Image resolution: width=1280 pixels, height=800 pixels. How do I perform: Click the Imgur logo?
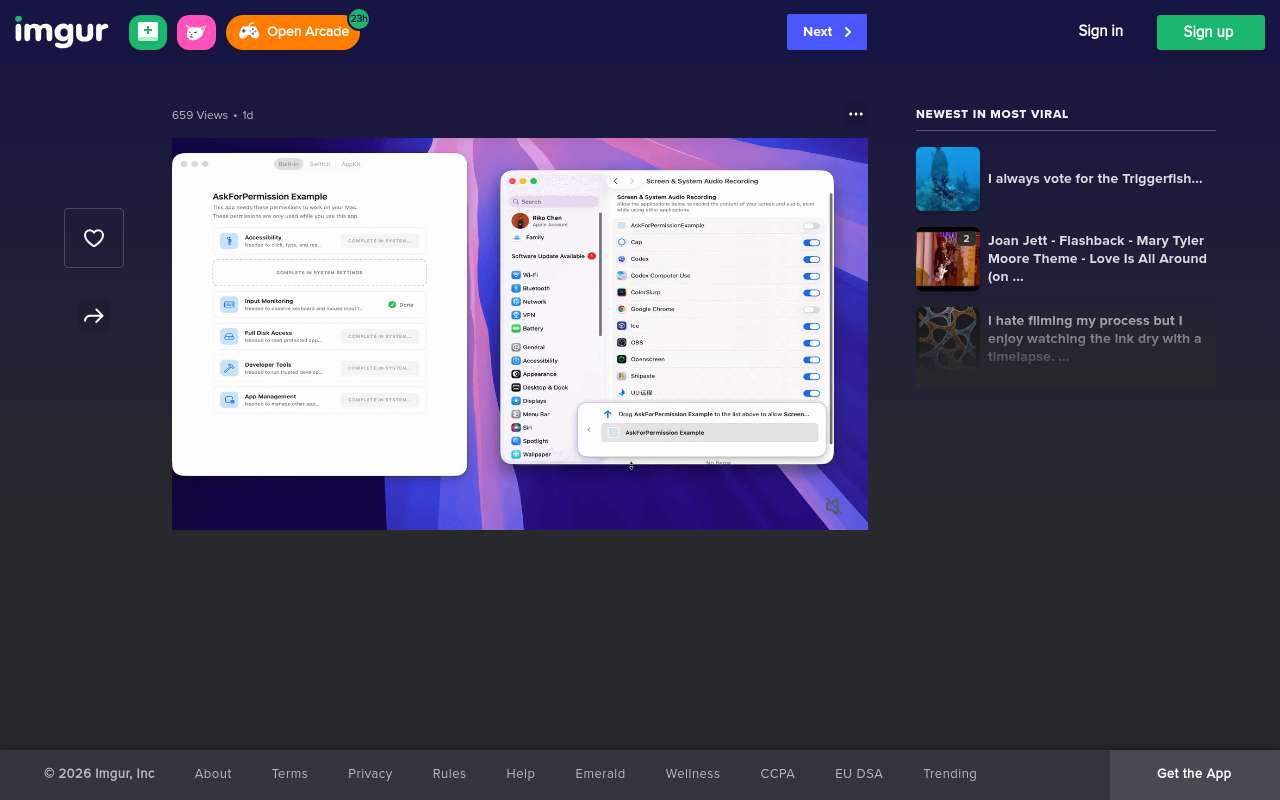coord(61,32)
